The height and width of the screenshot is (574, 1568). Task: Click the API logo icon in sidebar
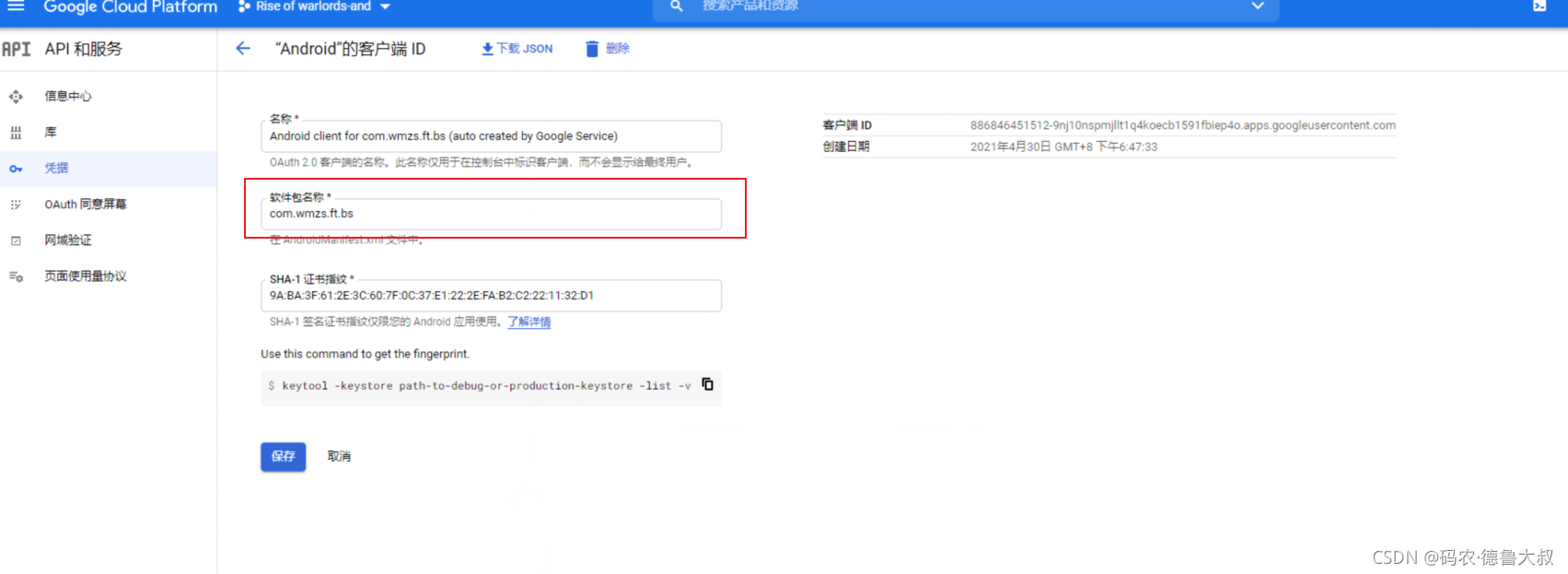pos(16,49)
